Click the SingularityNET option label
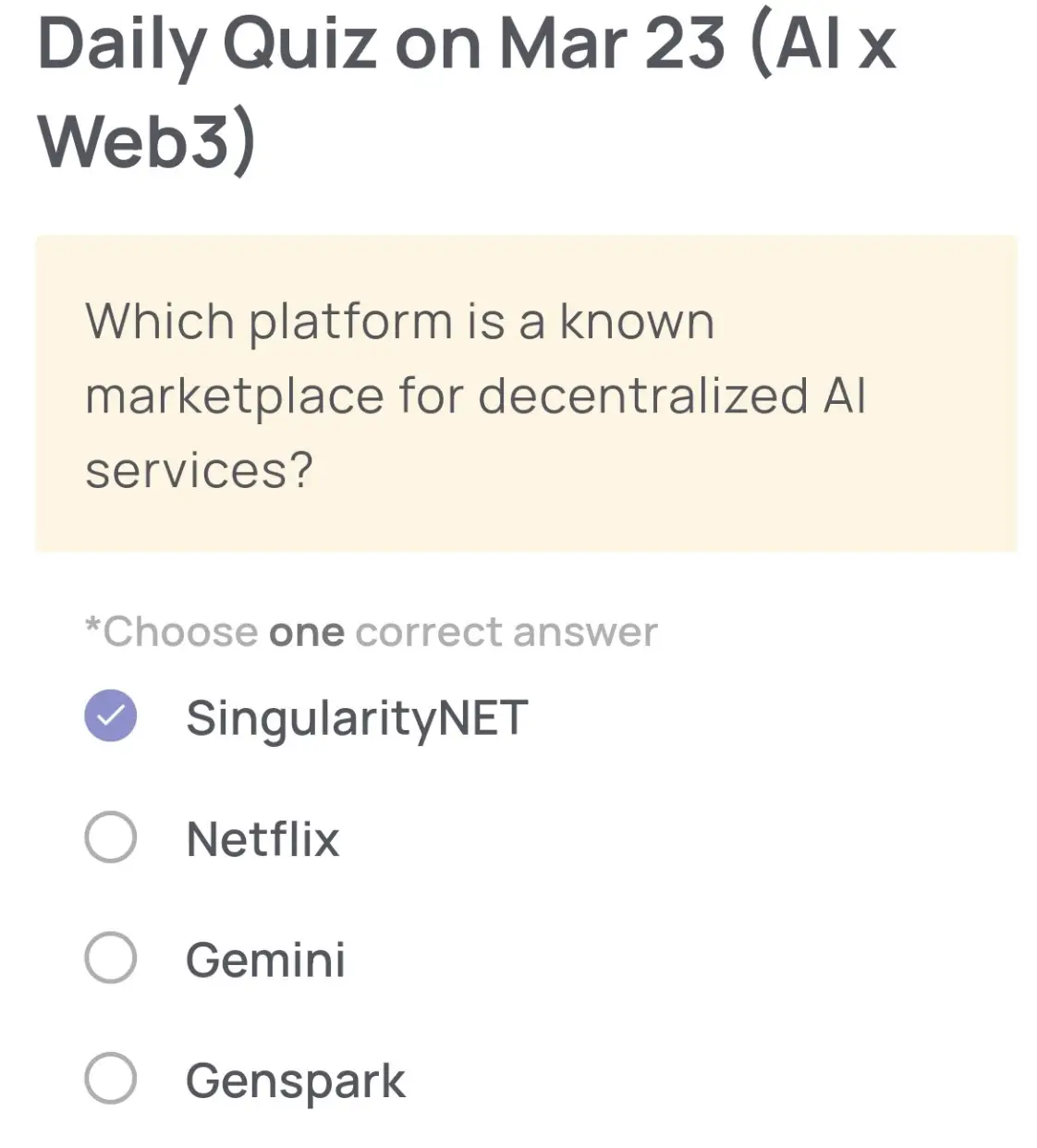1037x1148 pixels. [356, 716]
